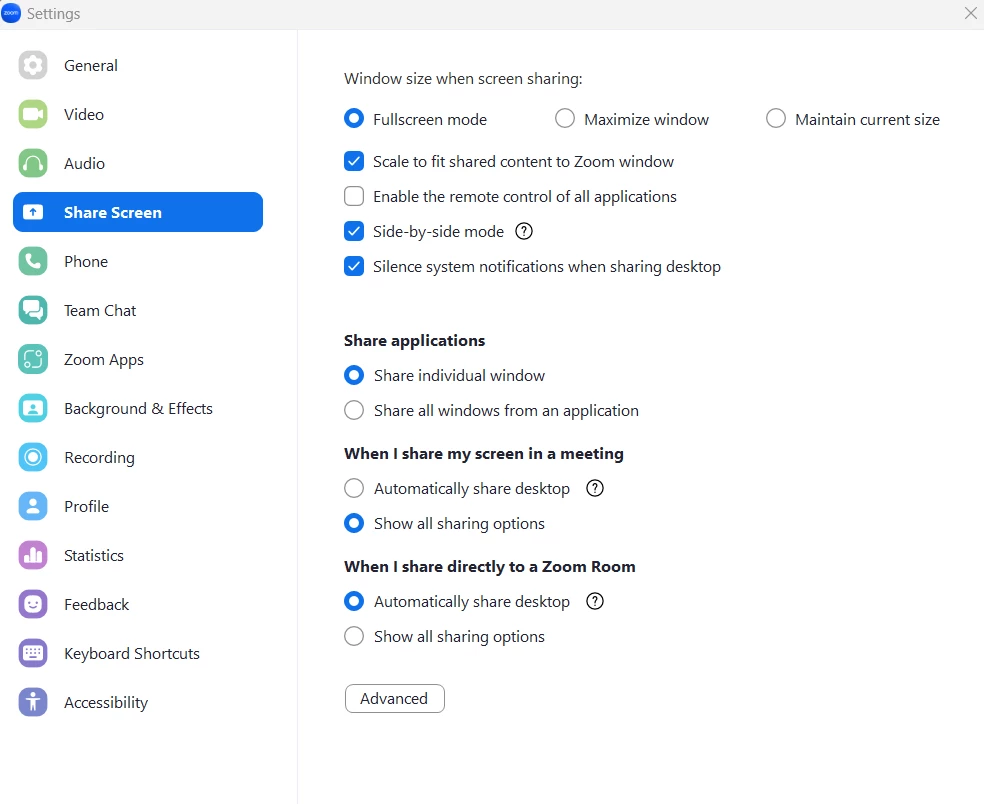Click the Profile person icon
984x804 pixels.
pos(33,507)
